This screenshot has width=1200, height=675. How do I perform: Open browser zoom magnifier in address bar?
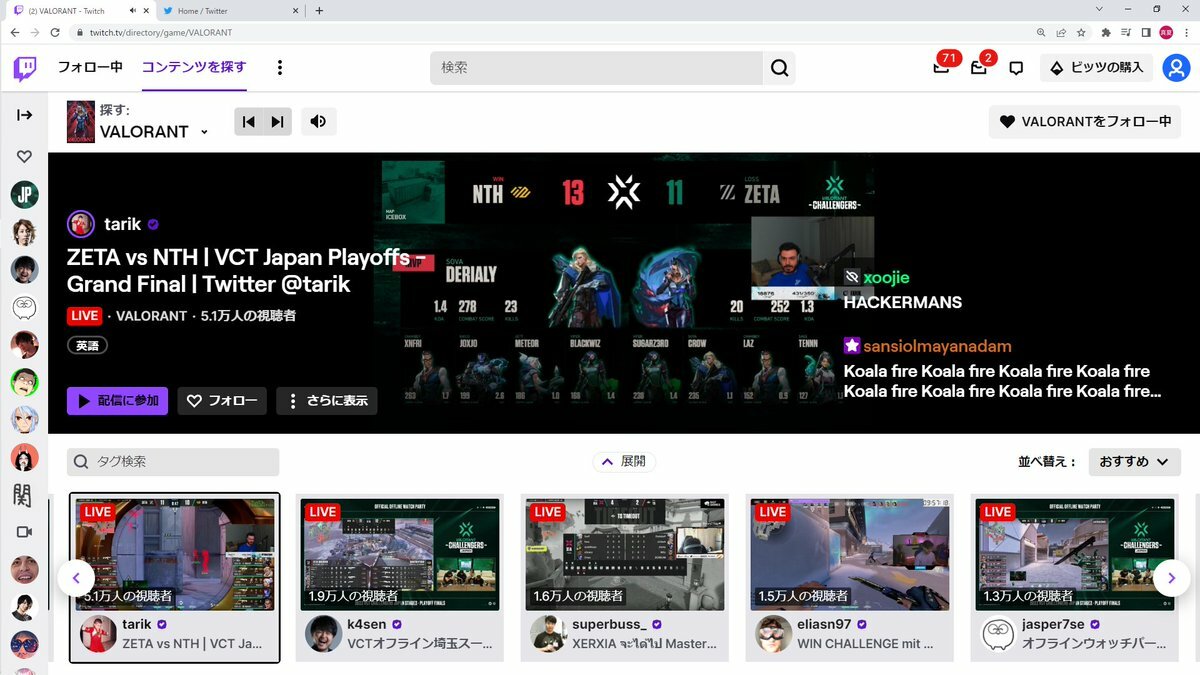click(x=1043, y=32)
